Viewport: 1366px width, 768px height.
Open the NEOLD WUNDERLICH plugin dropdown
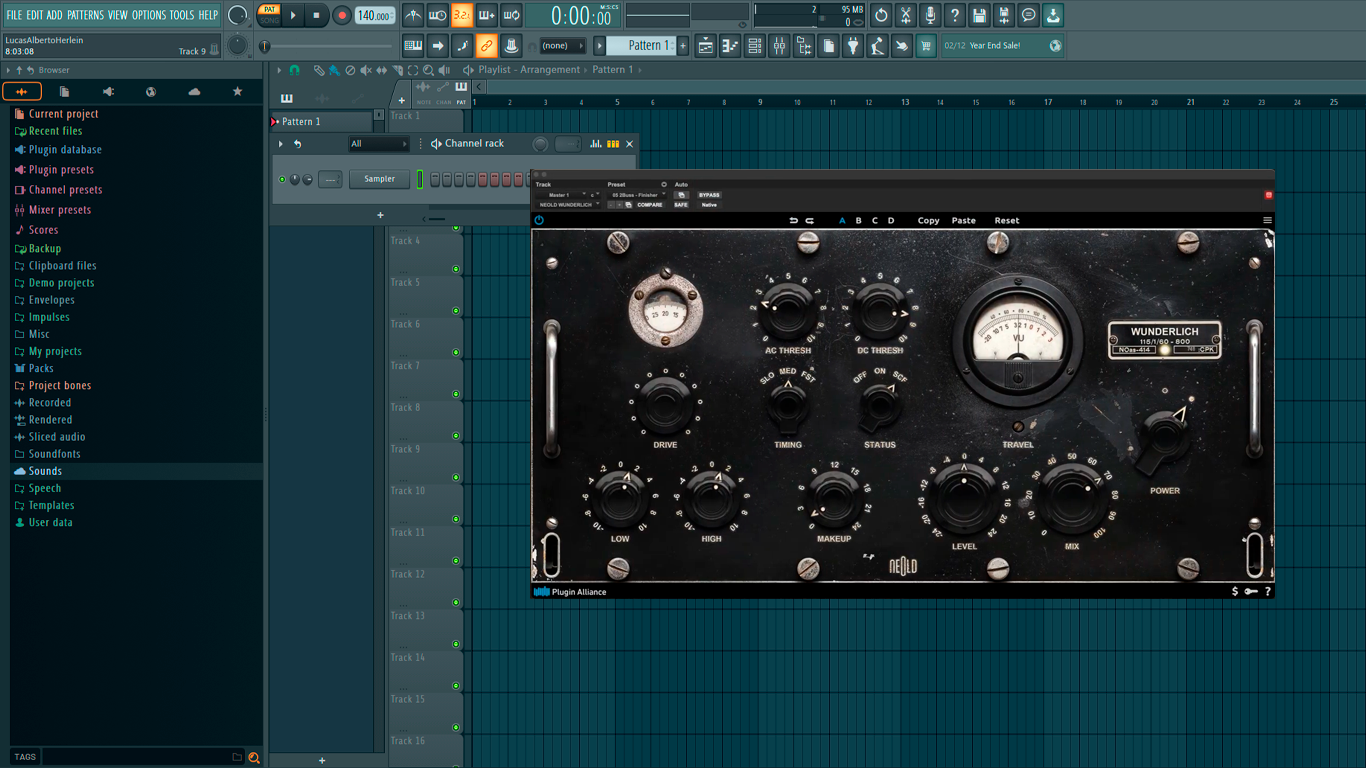point(569,205)
